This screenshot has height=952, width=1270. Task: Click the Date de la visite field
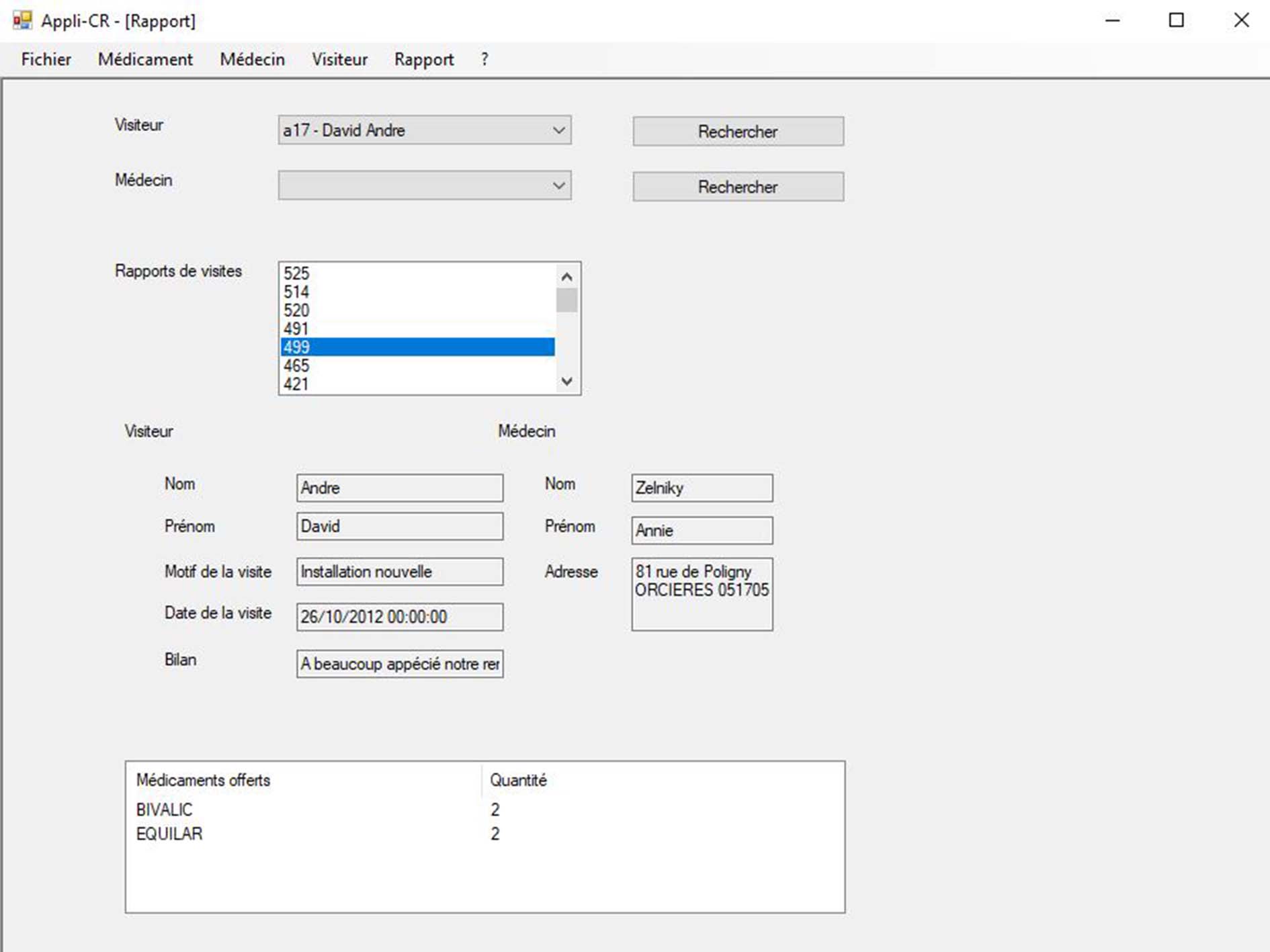point(400,617)
